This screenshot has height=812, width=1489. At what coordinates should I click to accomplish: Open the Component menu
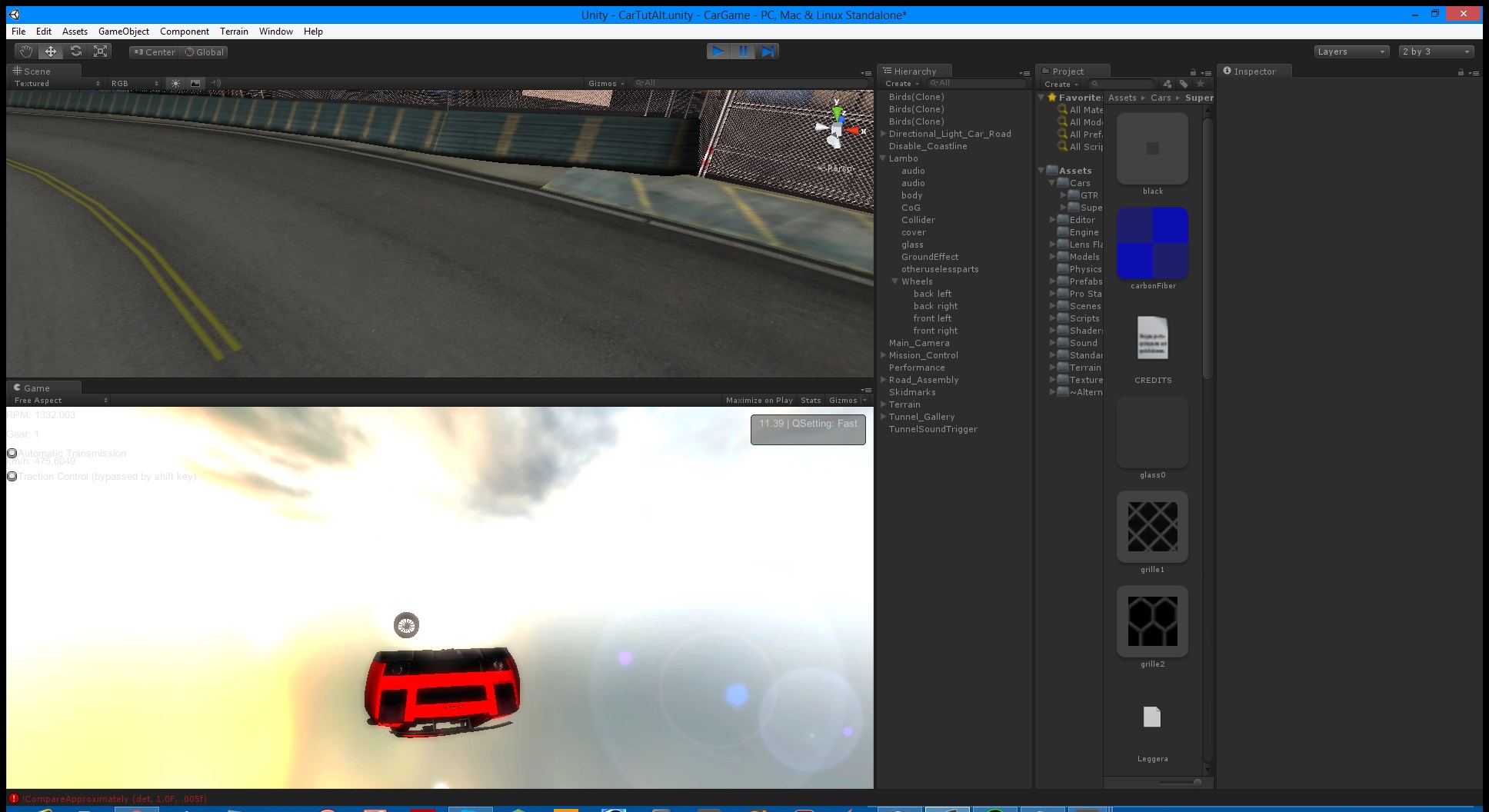(x=184, y=32)
